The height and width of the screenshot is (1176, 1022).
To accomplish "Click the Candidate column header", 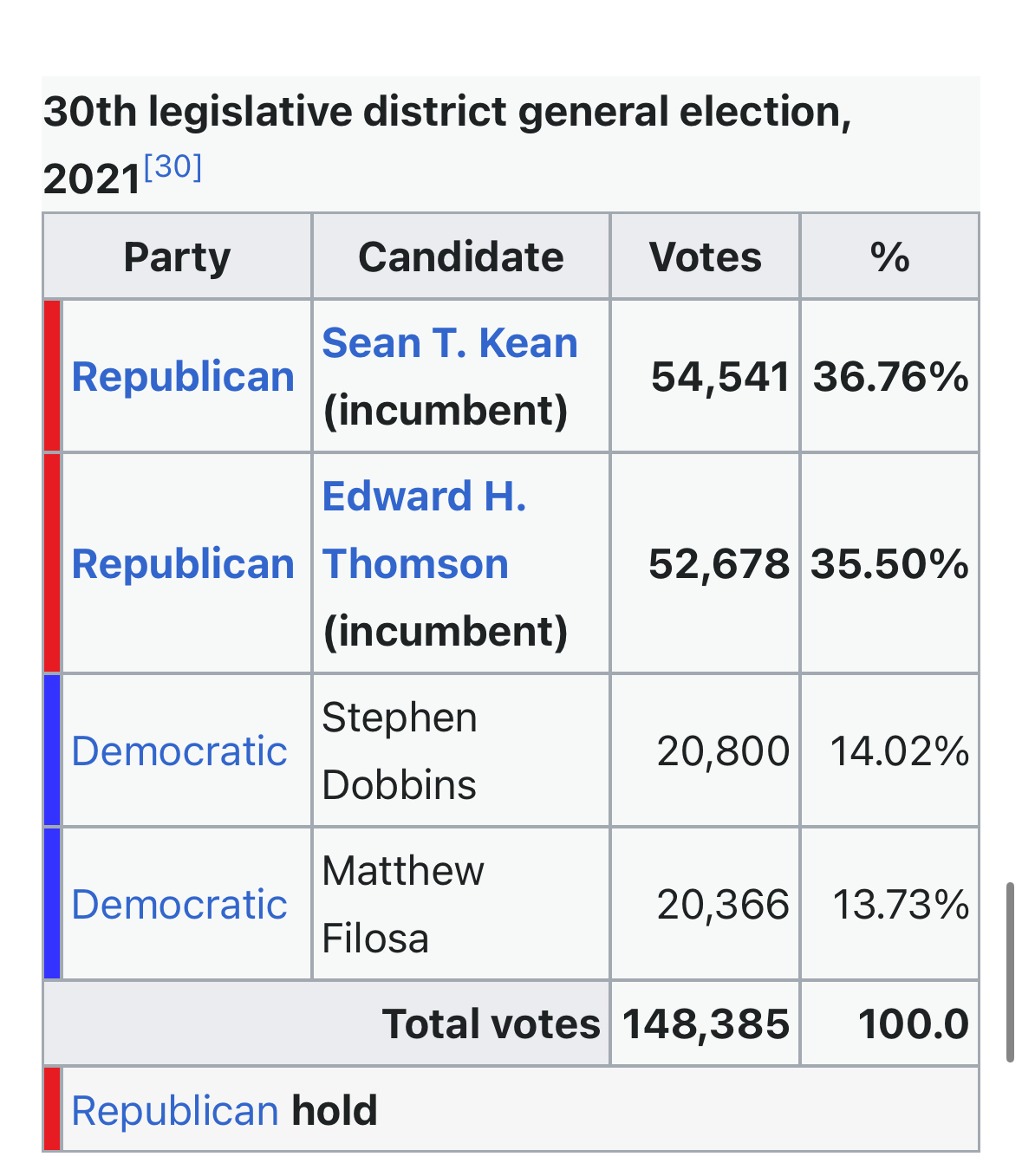I will 460,257.
